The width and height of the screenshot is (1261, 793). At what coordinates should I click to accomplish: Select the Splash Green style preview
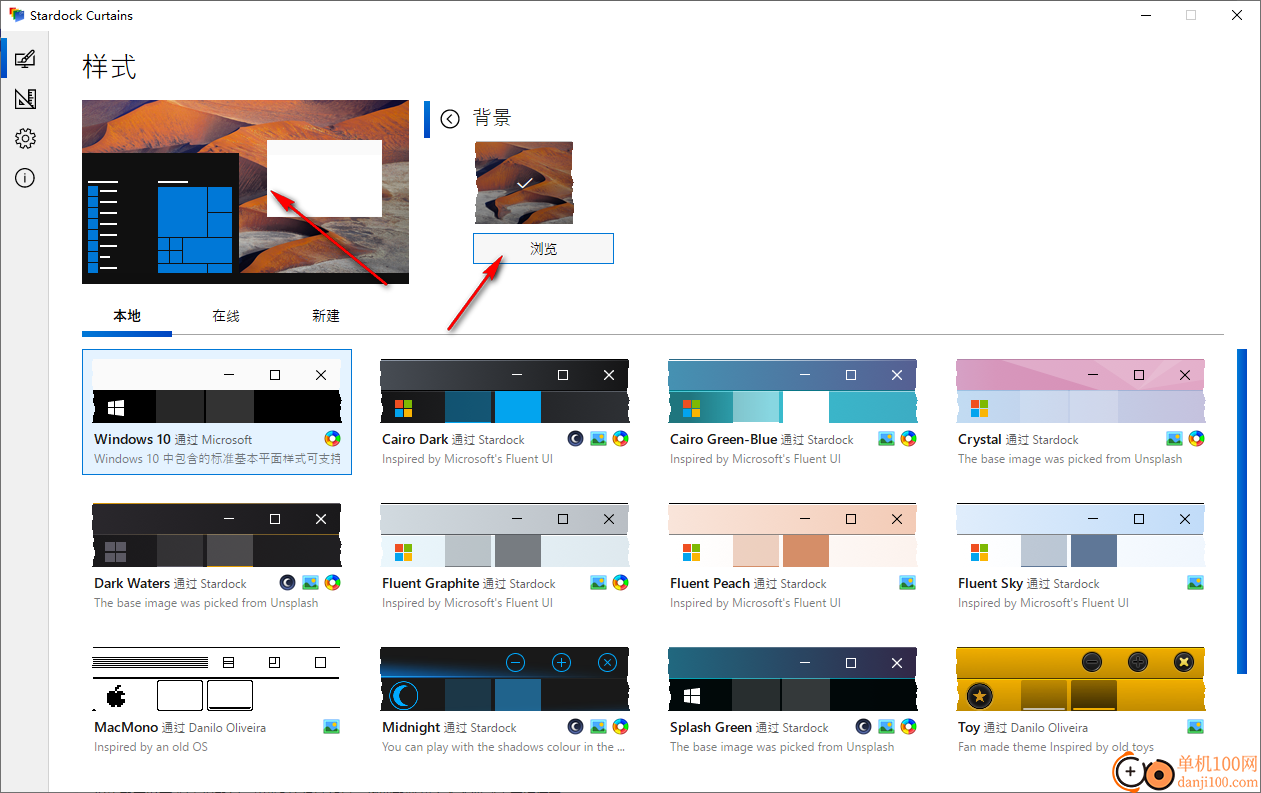point(793,679)
